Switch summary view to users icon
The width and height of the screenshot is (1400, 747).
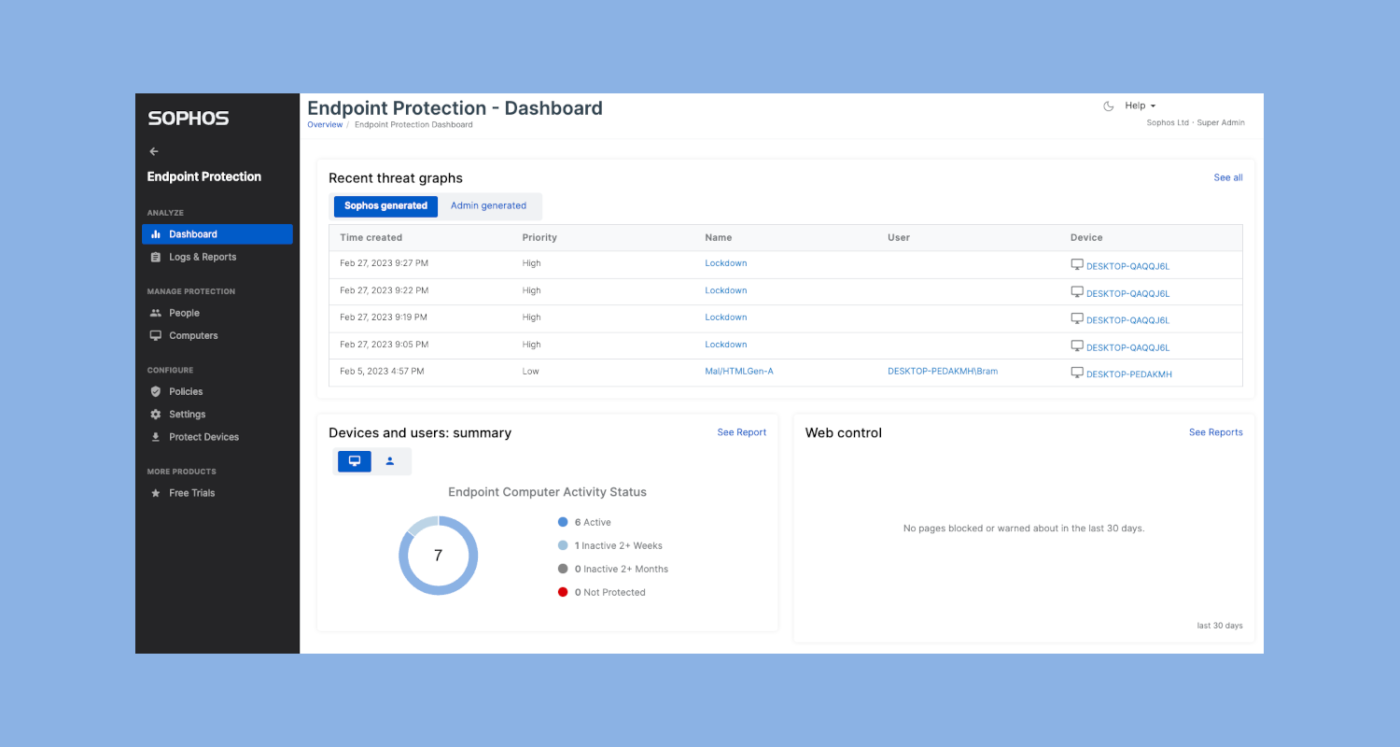(390, 461)
